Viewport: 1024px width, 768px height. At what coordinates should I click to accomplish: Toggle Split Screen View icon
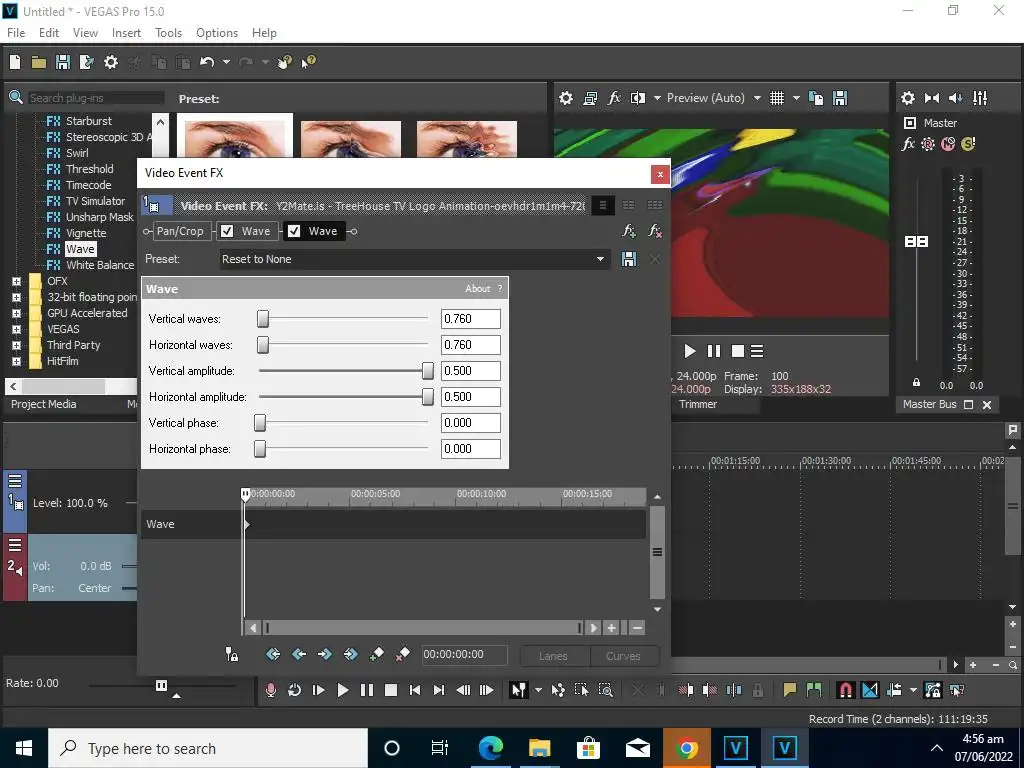[637, 98]
